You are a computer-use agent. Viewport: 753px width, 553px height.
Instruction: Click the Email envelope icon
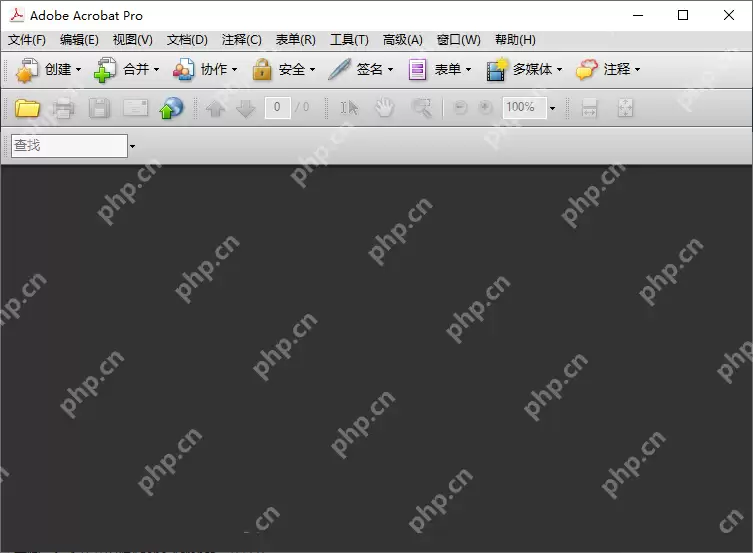coord(135,108)
